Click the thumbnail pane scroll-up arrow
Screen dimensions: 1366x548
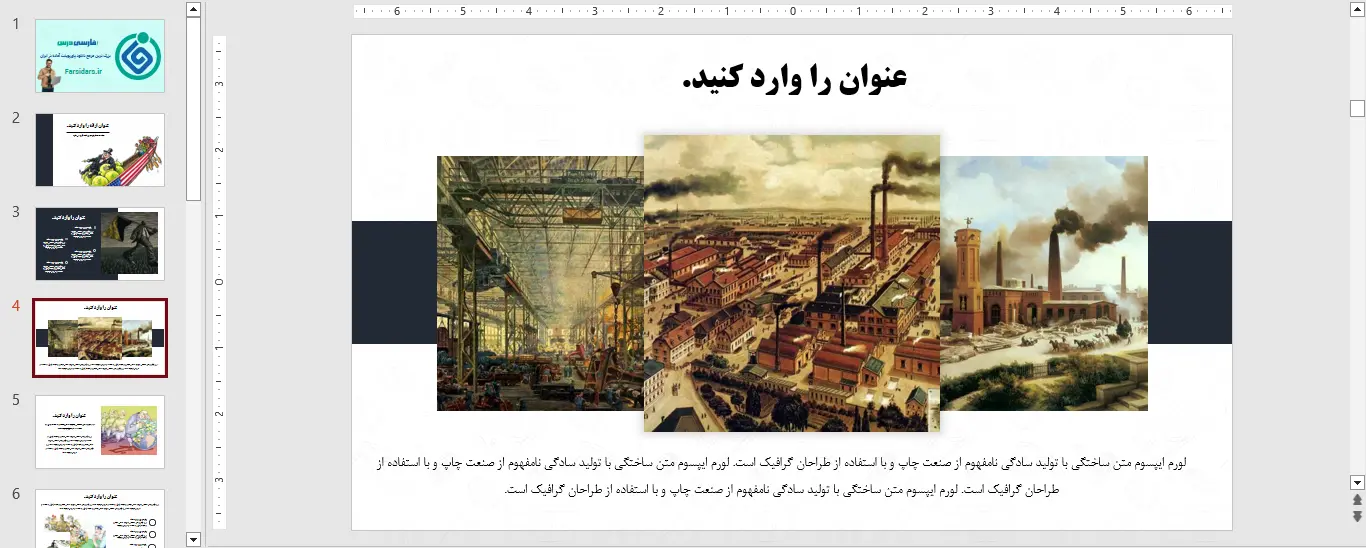pyautogui.click(x=194, y=10)
